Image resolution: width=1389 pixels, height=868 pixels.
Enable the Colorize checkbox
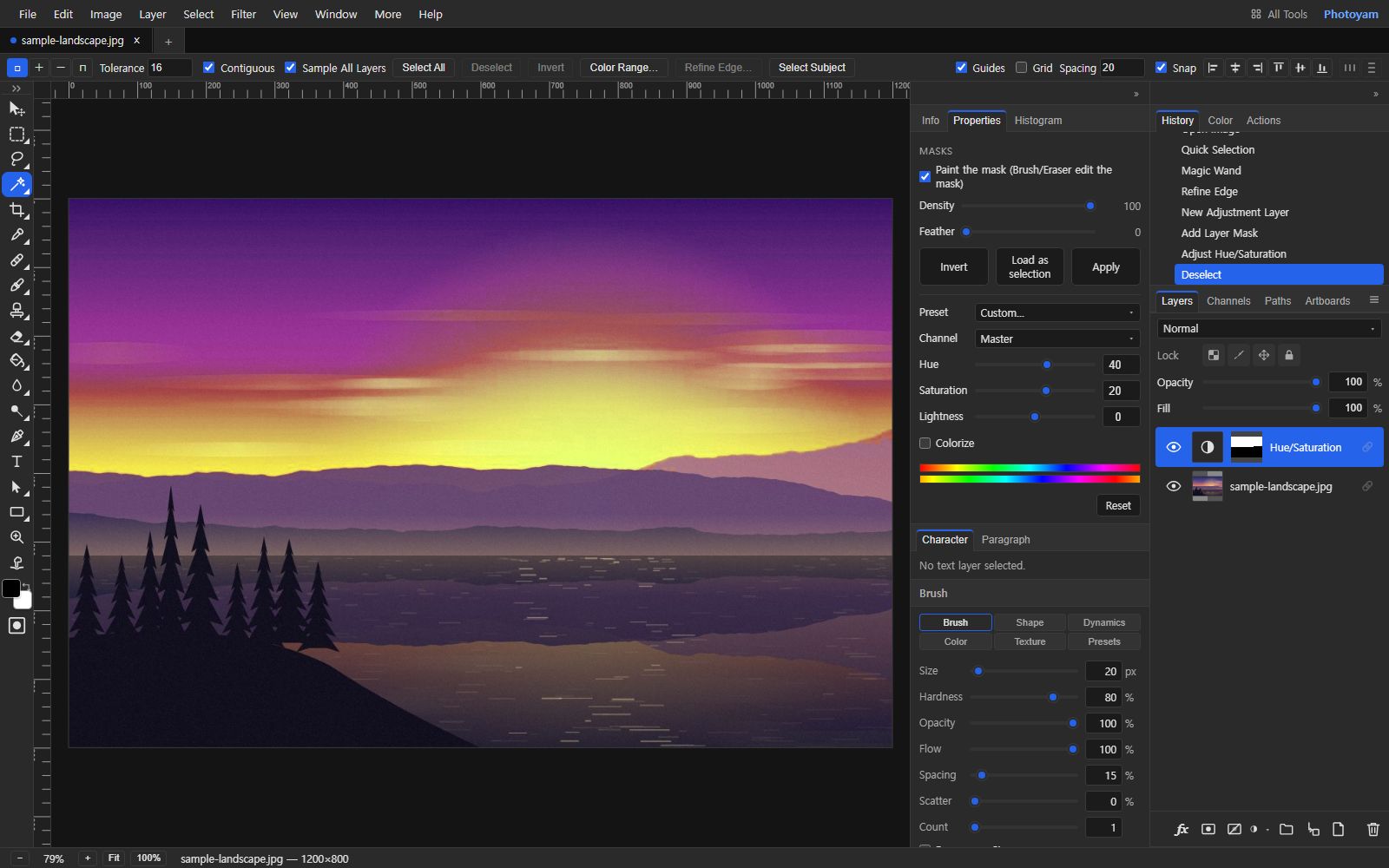[925, 444]
